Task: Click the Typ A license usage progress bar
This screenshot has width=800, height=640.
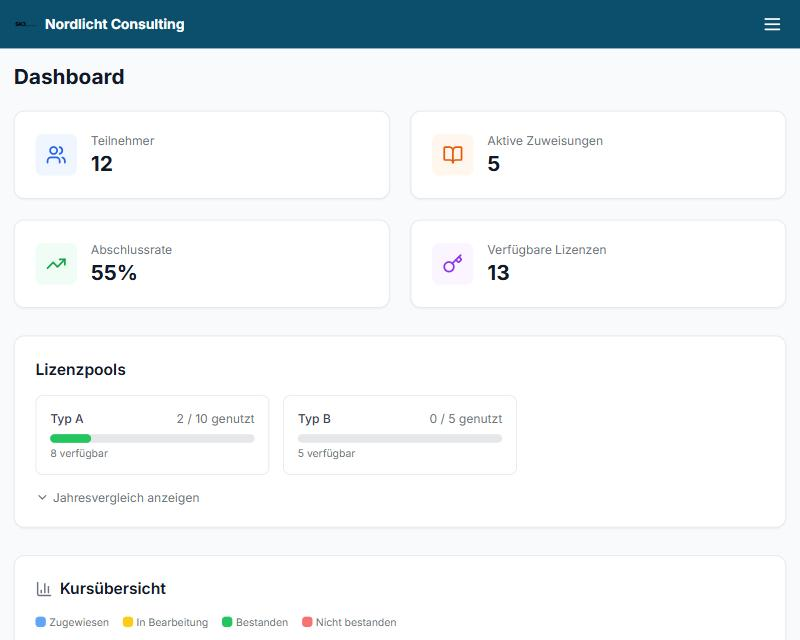Action: coord(152,438)
